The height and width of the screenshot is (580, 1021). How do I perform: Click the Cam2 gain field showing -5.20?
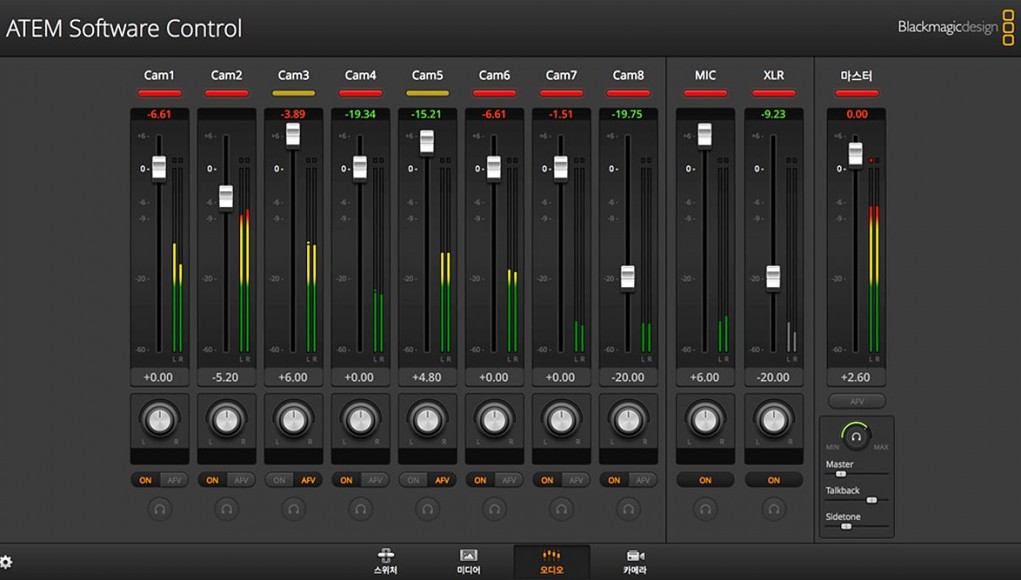[x=226, y=377]
